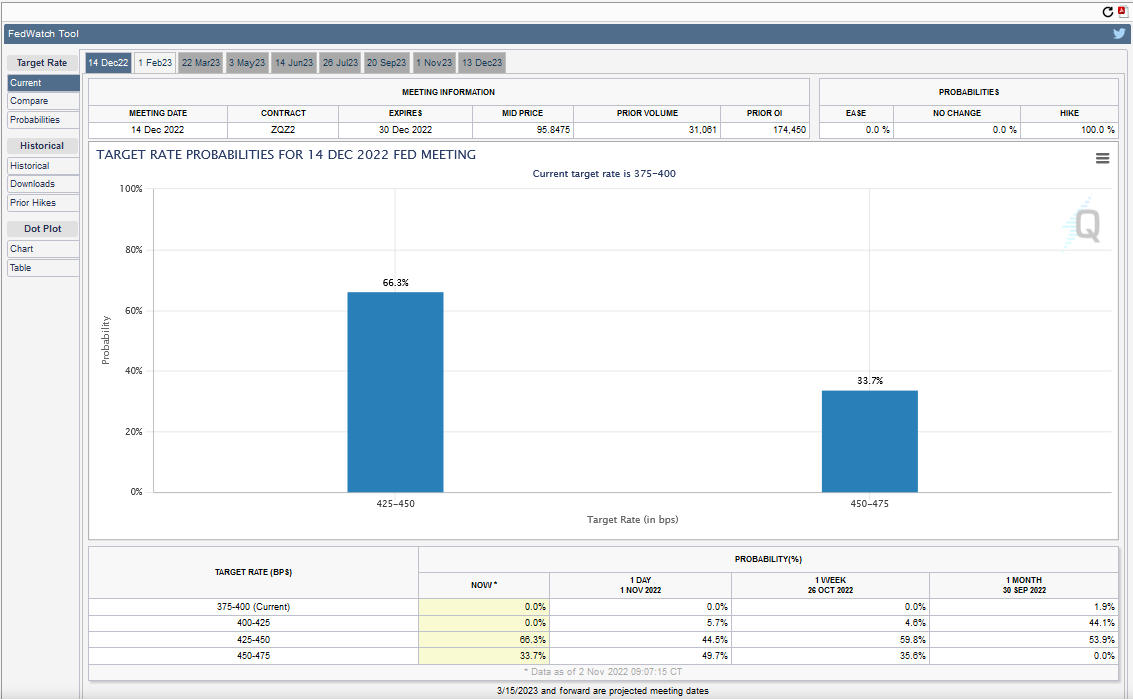The width and height of the screenshot is (1133, 700).
Task: Click the 30 Dec 2022 expiry cell
Action: coord(405,130)
